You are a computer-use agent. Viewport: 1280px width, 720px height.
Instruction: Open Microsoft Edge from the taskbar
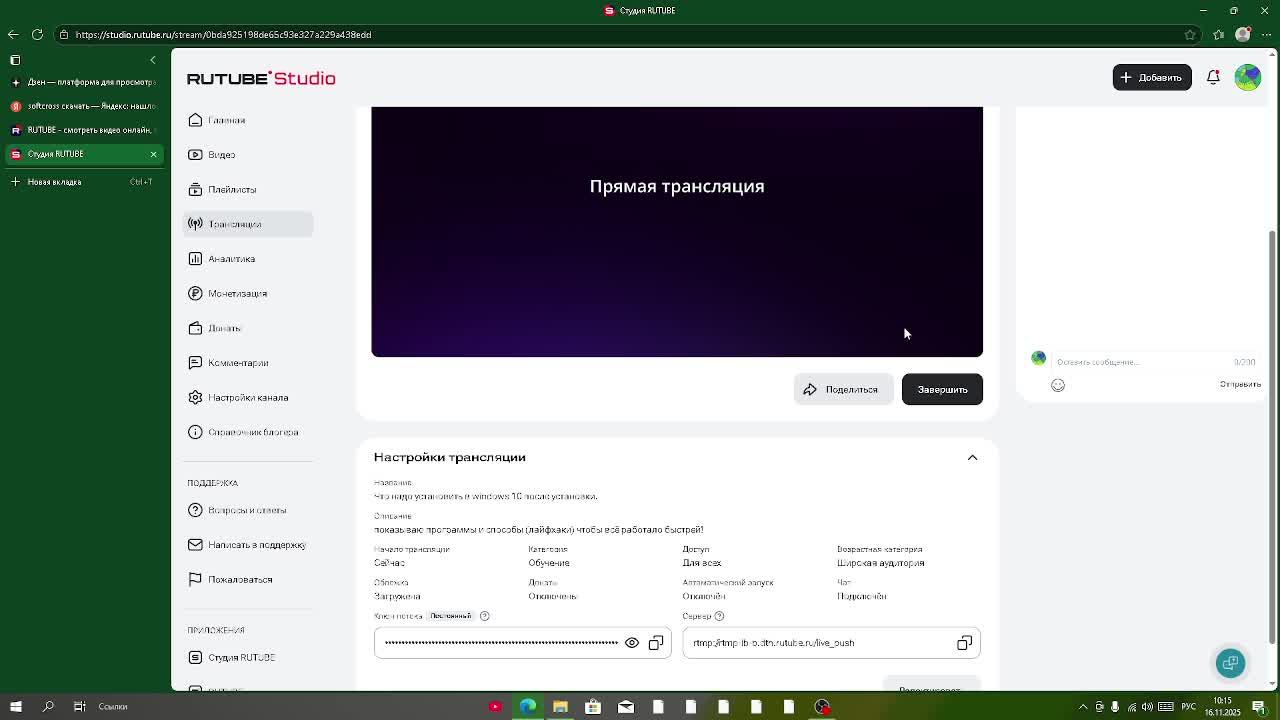[x=528, y=707]
